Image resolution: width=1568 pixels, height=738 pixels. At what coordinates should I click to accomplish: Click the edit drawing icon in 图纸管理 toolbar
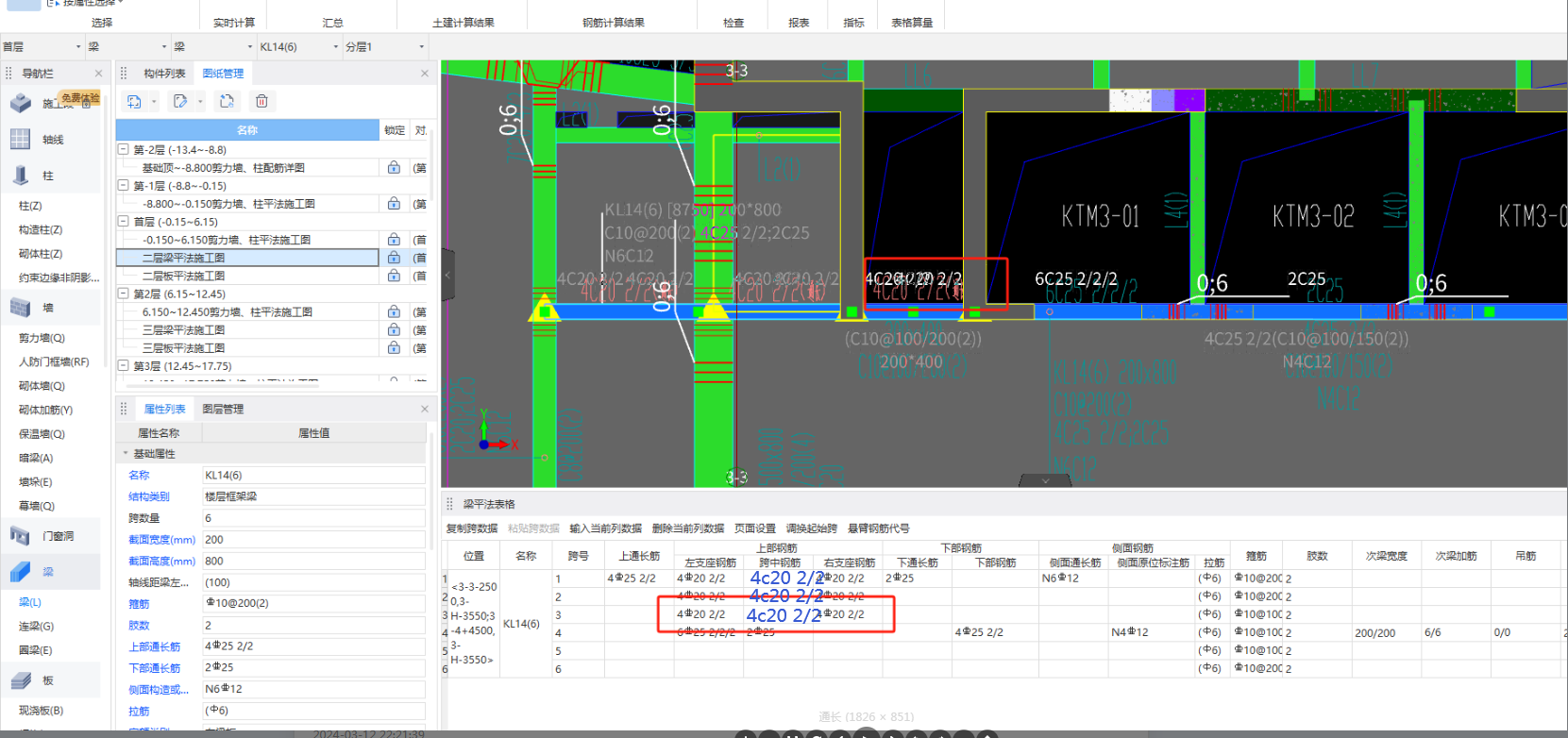180,101
